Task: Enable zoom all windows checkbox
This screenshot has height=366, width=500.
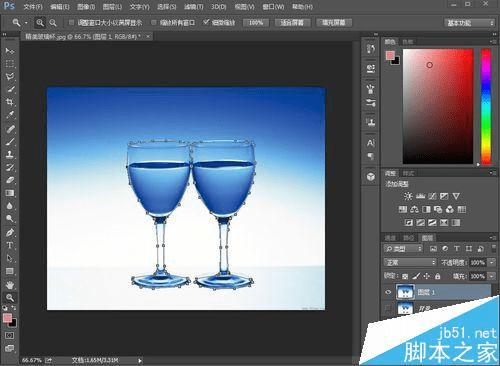Action: coord(154,22)
